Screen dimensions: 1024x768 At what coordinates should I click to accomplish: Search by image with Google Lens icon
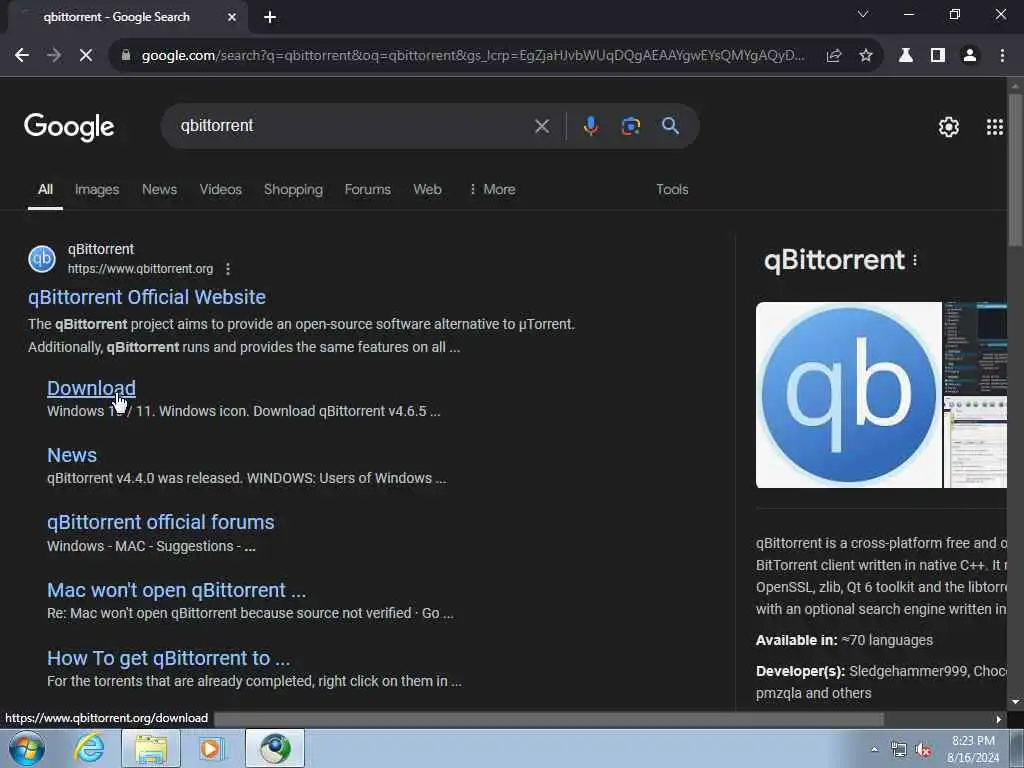coord(630,126)
